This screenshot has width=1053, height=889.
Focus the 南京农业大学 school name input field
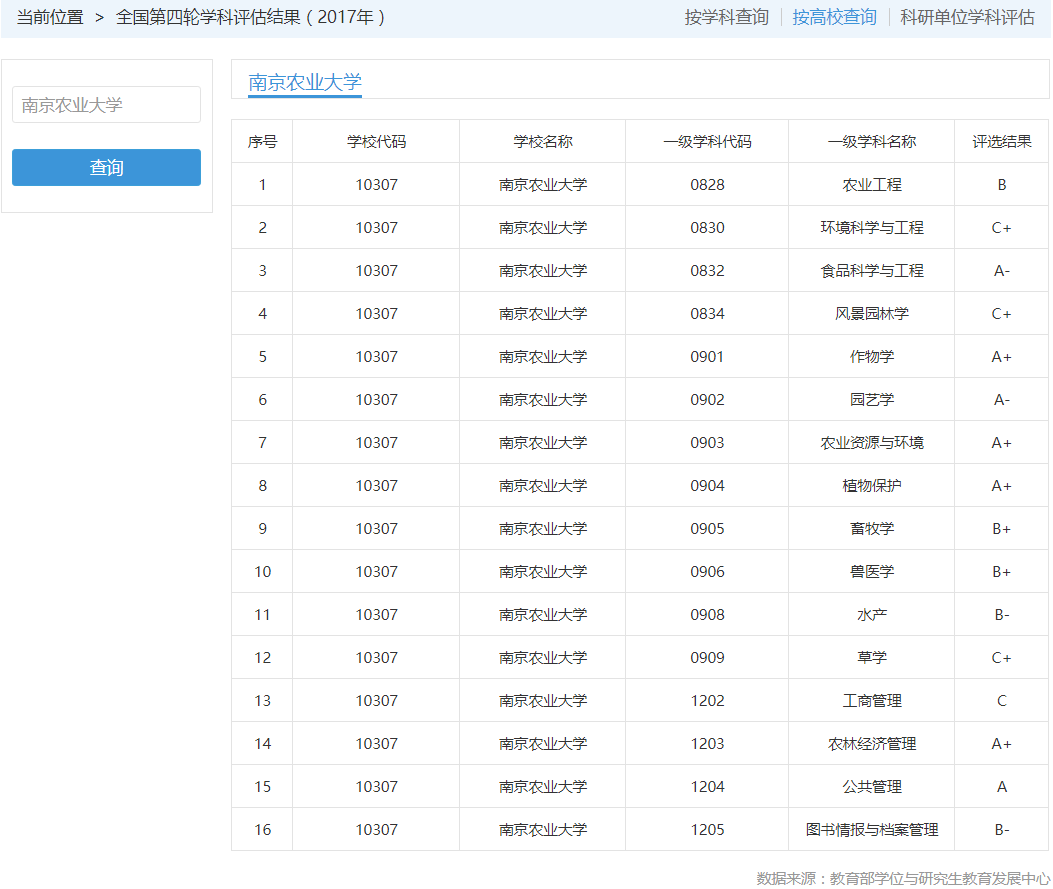point(106,105)
